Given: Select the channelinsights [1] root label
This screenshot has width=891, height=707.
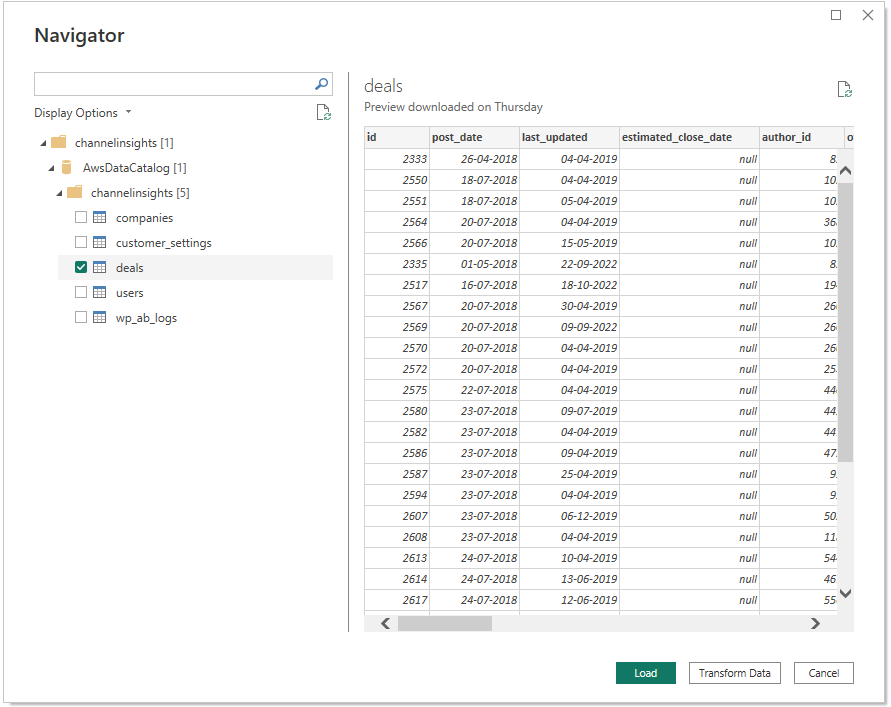Looking at the screenshot, I should (x=124, y=143).
